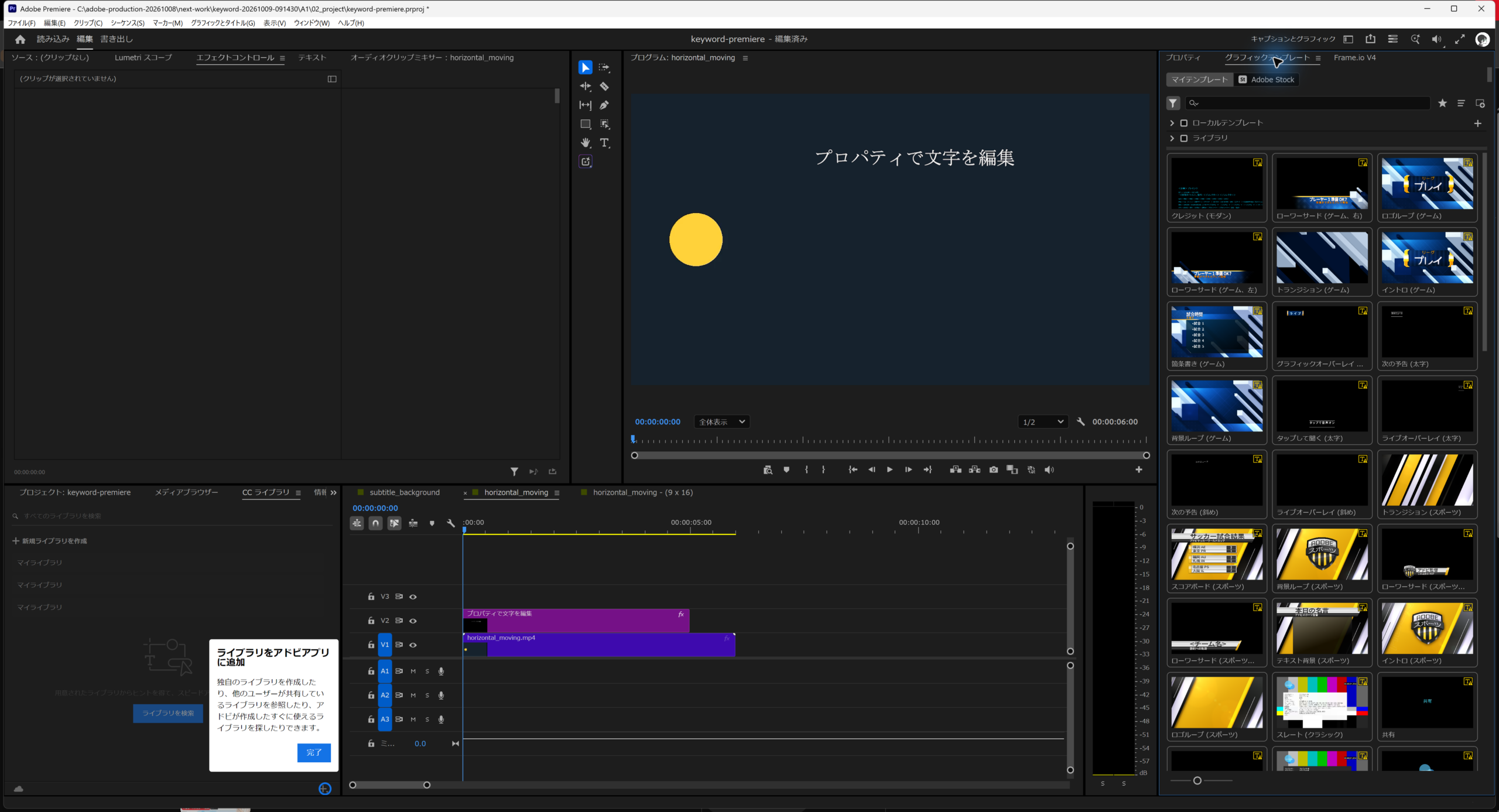Solo audio track A2
The width and height of the screenshot is (1499, 812).
427,695
